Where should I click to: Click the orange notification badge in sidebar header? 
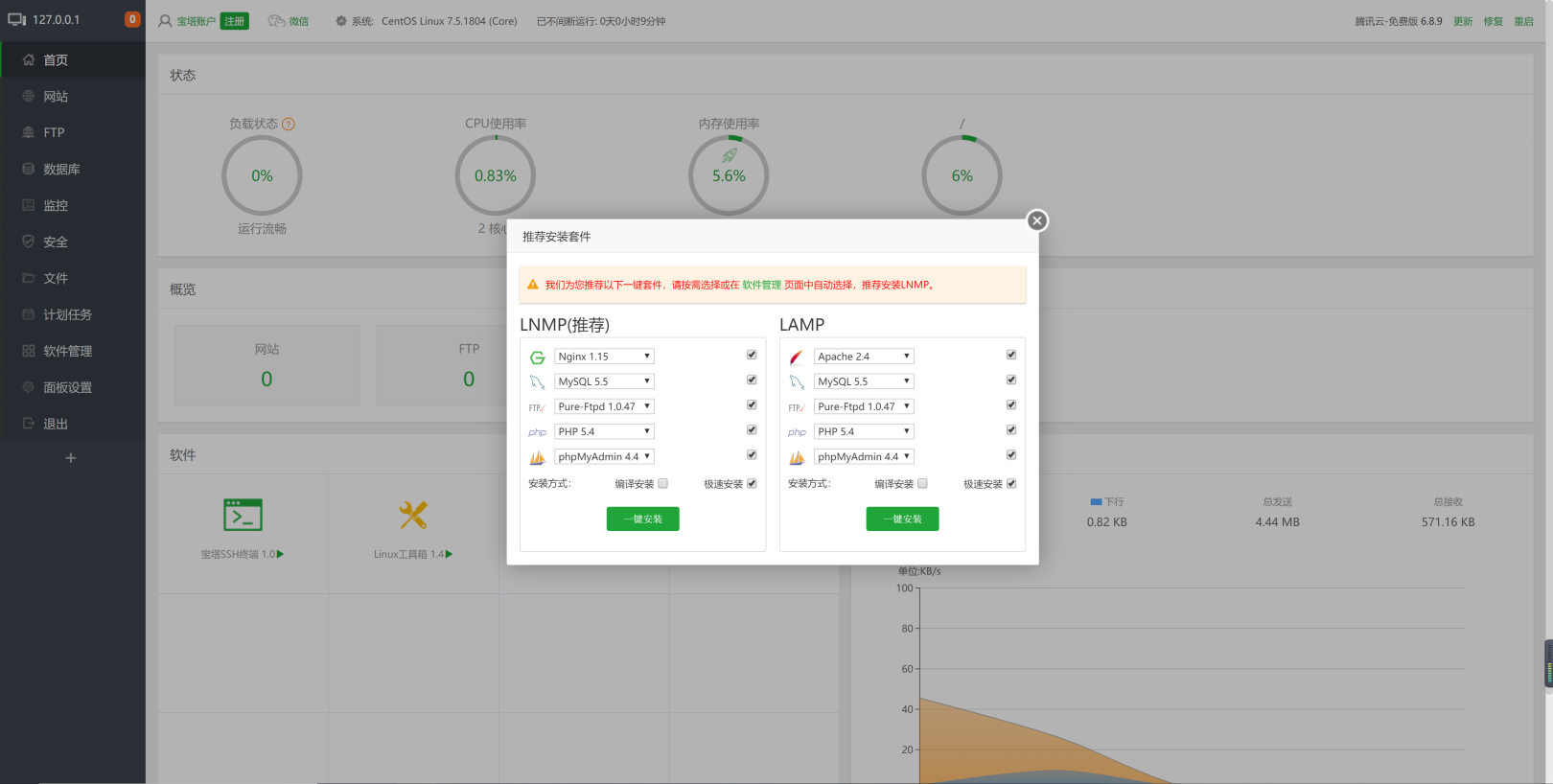(x=132, y=19)
